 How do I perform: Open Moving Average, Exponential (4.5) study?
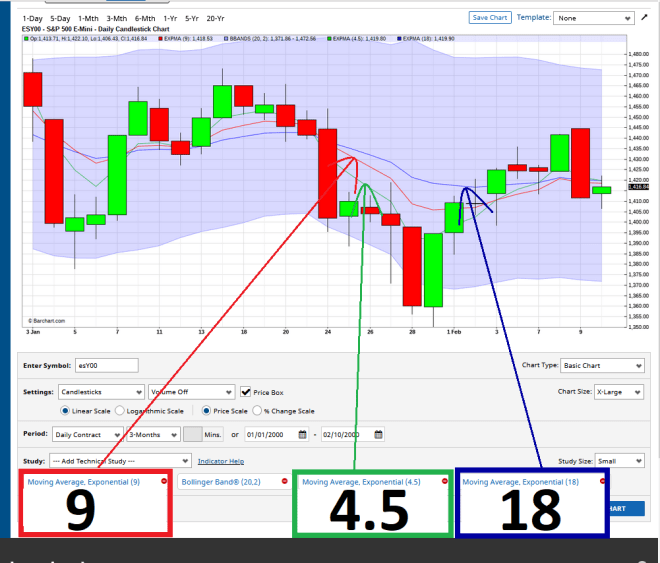[361, 482]
